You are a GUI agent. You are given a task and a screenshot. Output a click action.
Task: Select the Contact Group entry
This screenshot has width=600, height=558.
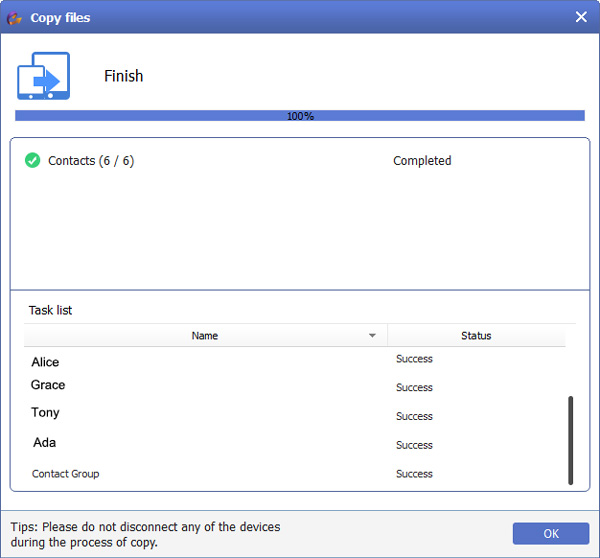click(66, 474)
